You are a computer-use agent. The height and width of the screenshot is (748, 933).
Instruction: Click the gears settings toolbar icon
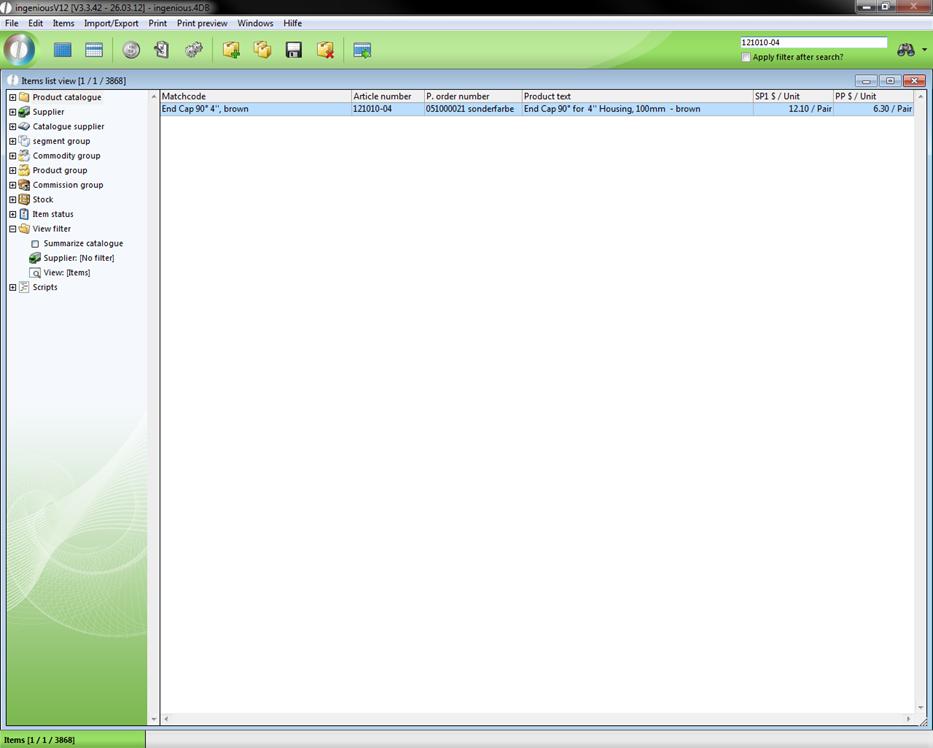point(194,50)
